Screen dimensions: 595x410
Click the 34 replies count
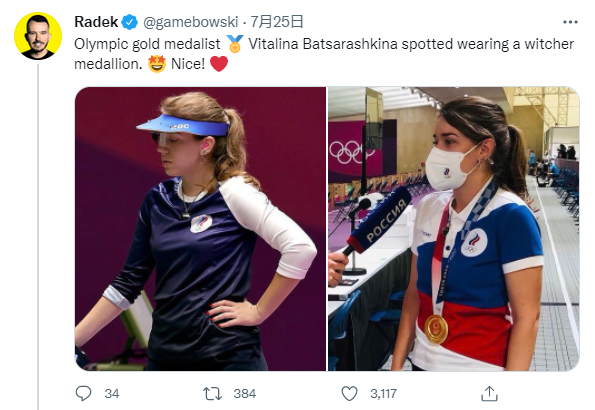pyautogui.click(x=112, y=394)
